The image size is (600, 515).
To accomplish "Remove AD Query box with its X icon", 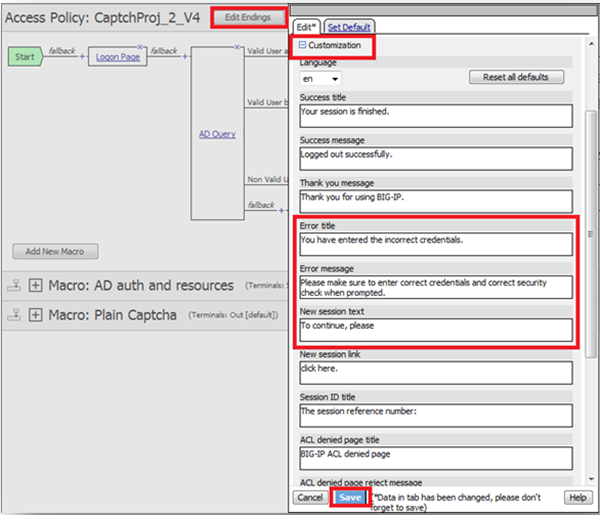I will pos(237,47).
